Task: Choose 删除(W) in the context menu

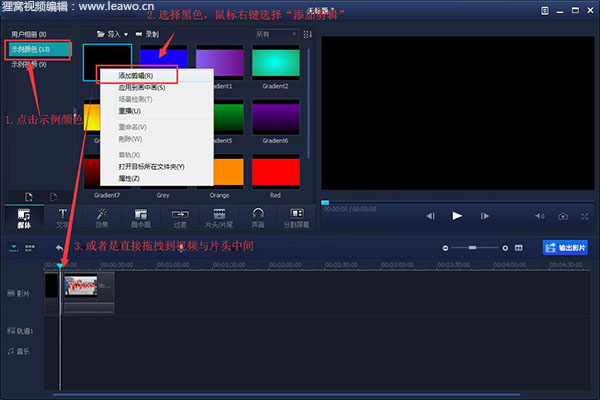Action: (x=156, y=139)
